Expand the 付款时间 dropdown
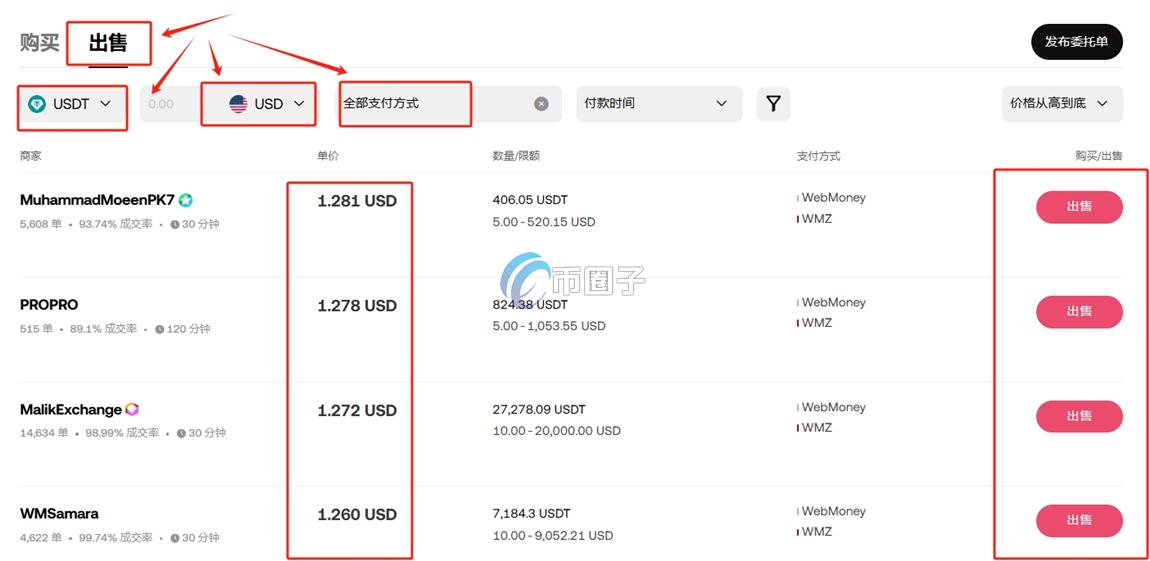The height and width of the screenshot is (561, 1150). point(658,103)
